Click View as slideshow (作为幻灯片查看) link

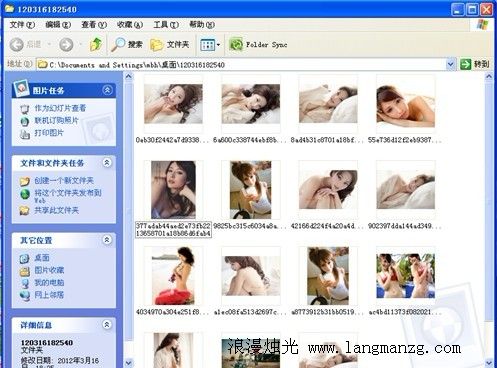point(60,108)
